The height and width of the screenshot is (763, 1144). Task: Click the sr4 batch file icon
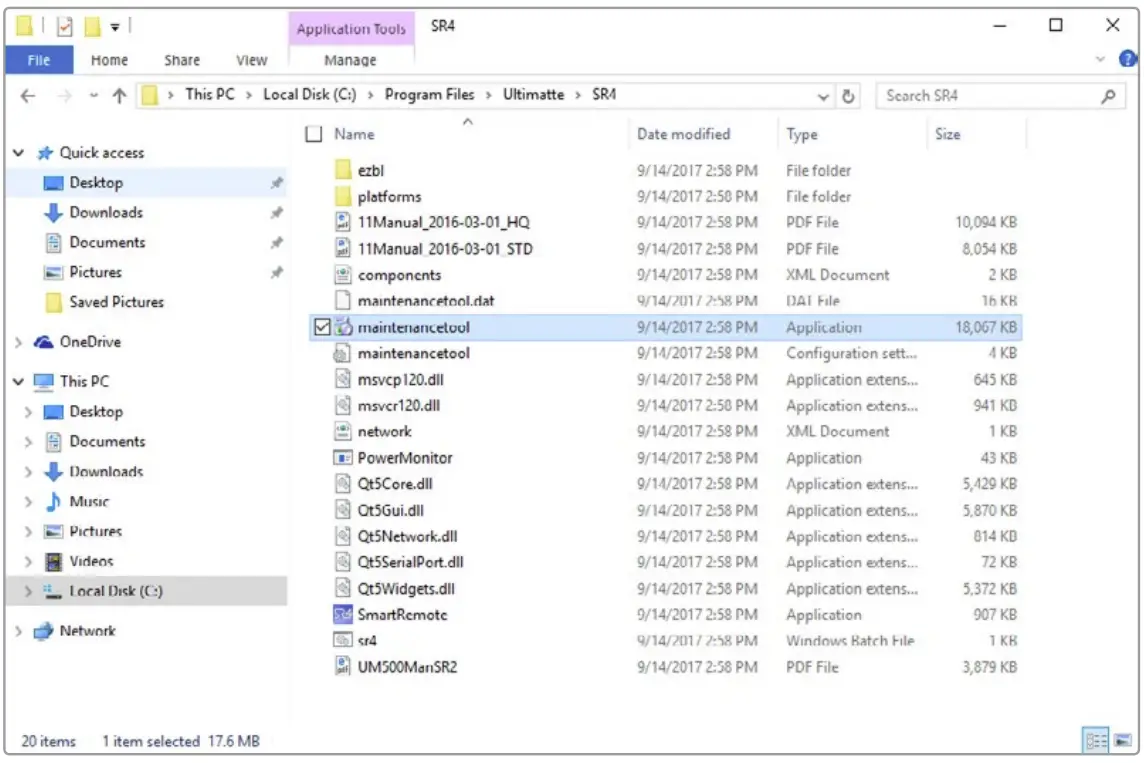(343, 640)
